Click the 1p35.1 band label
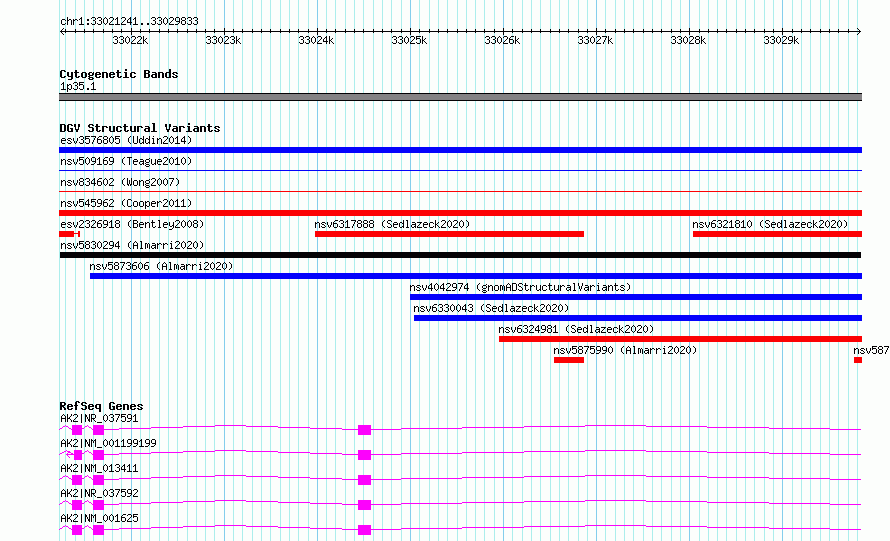The height and width of the screenshot is (541, 890). click(78, 86)
